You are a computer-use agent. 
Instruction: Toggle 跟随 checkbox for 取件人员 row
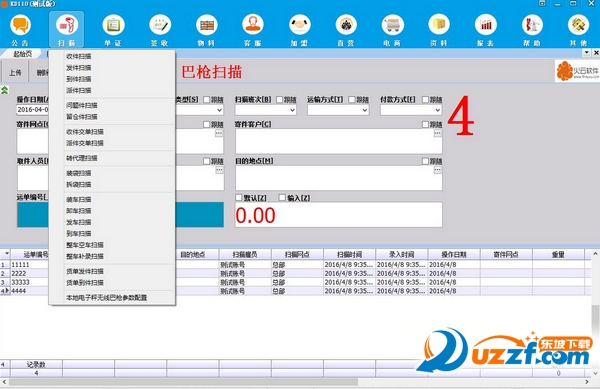click(207, 161)
